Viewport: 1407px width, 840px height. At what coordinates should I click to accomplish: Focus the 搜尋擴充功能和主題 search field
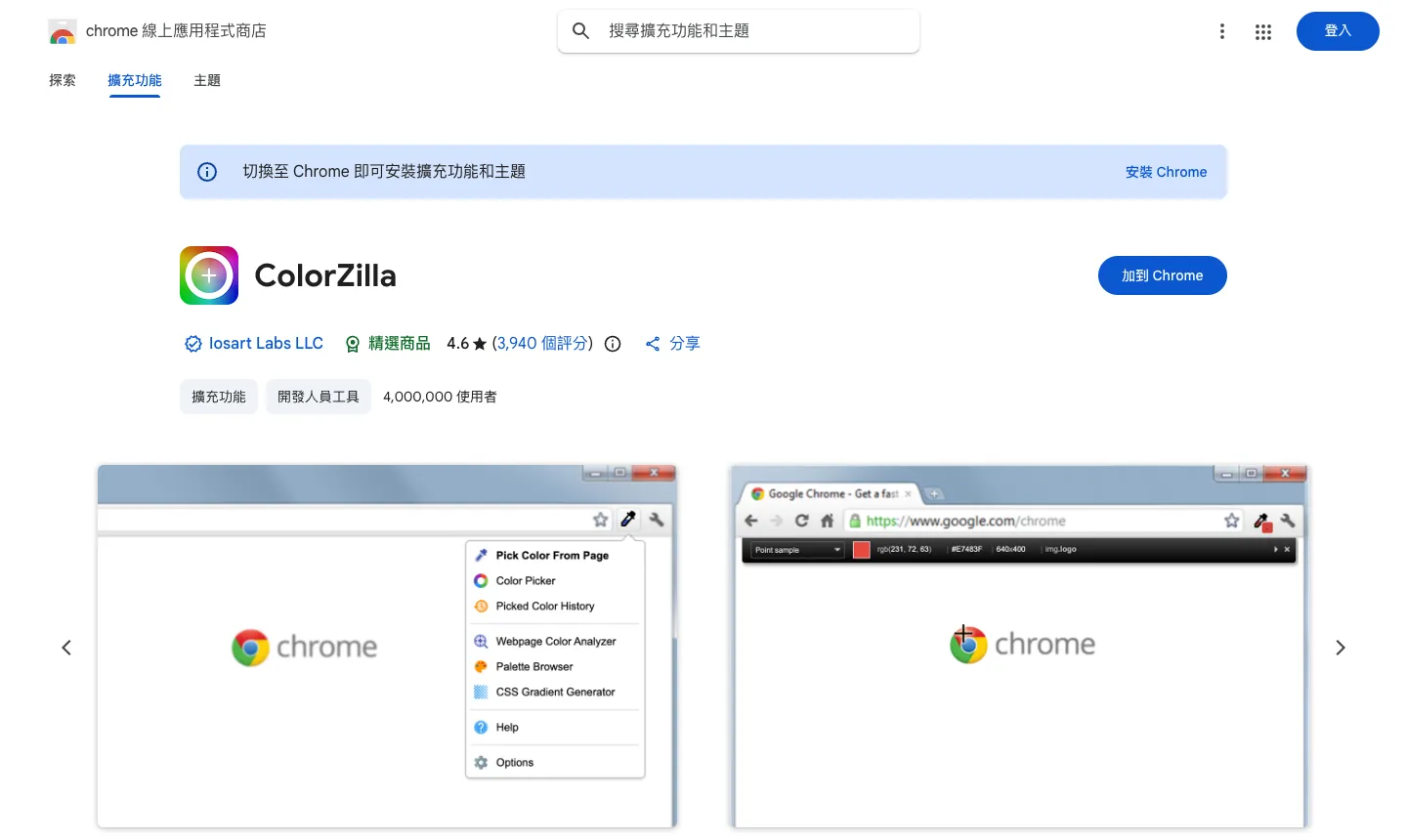point(739,31)
